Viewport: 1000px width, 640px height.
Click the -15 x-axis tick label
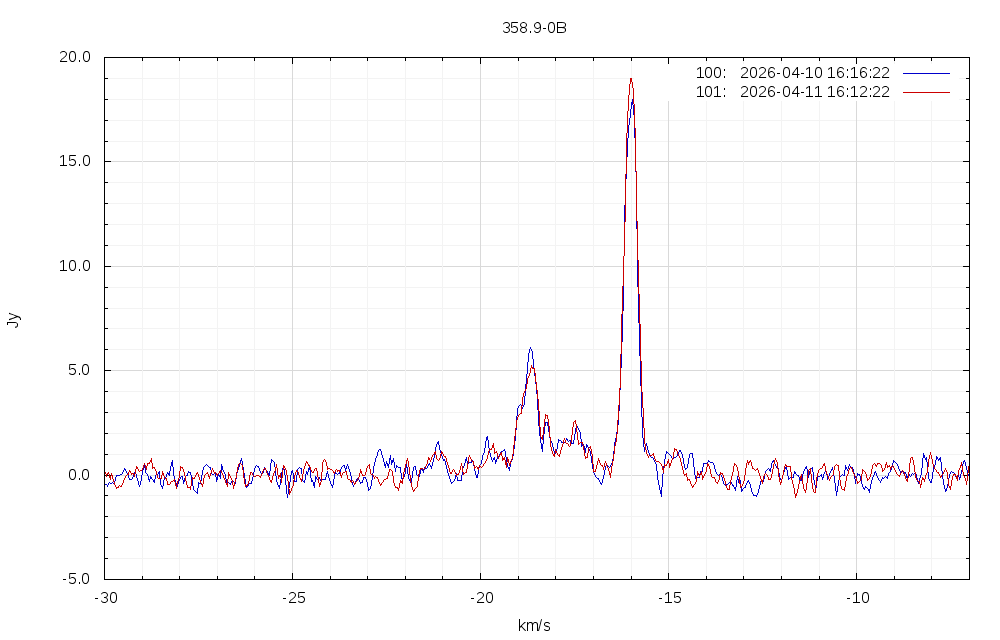click(668, 596)
